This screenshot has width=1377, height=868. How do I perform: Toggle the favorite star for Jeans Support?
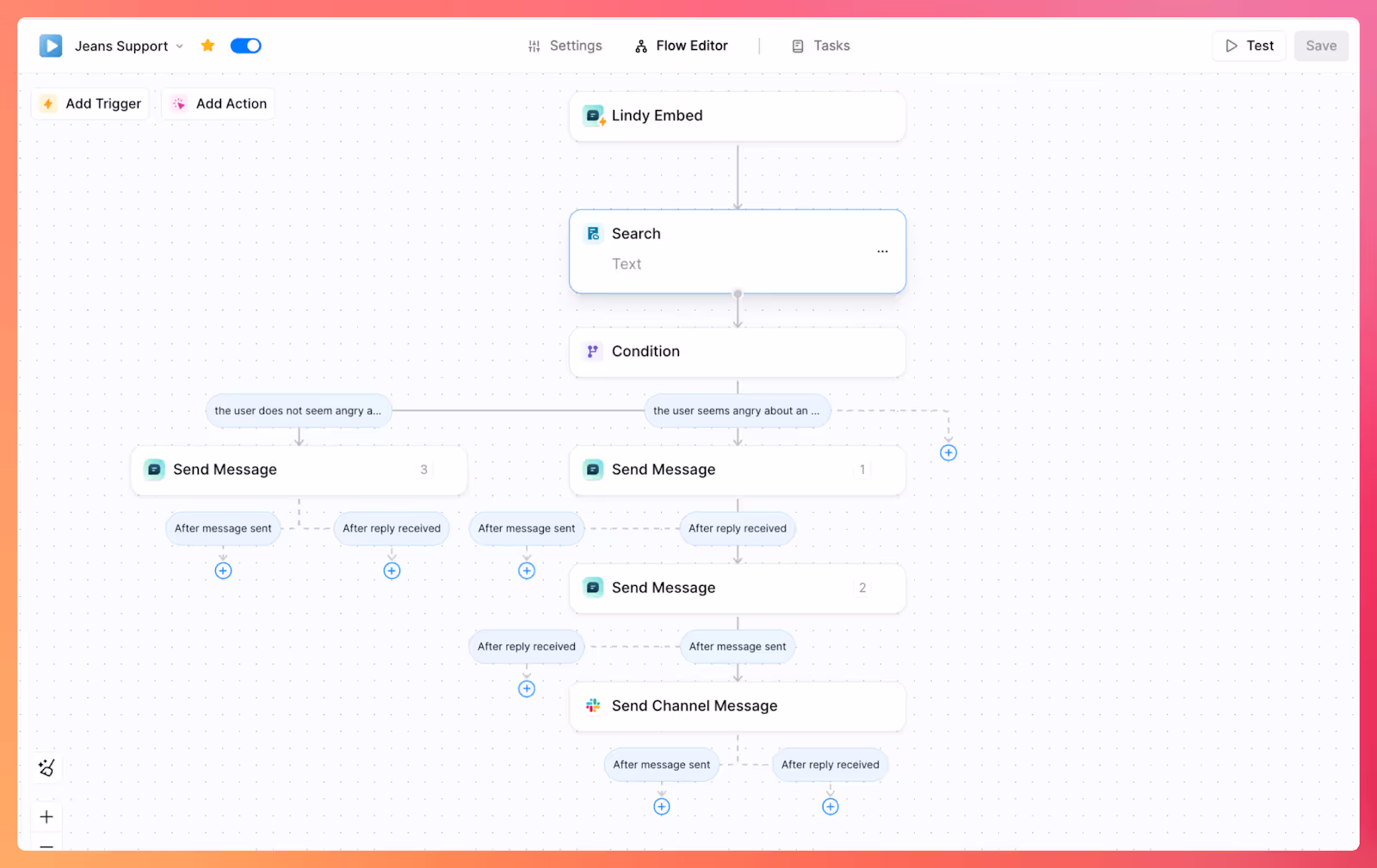click(x=207, y=46)
